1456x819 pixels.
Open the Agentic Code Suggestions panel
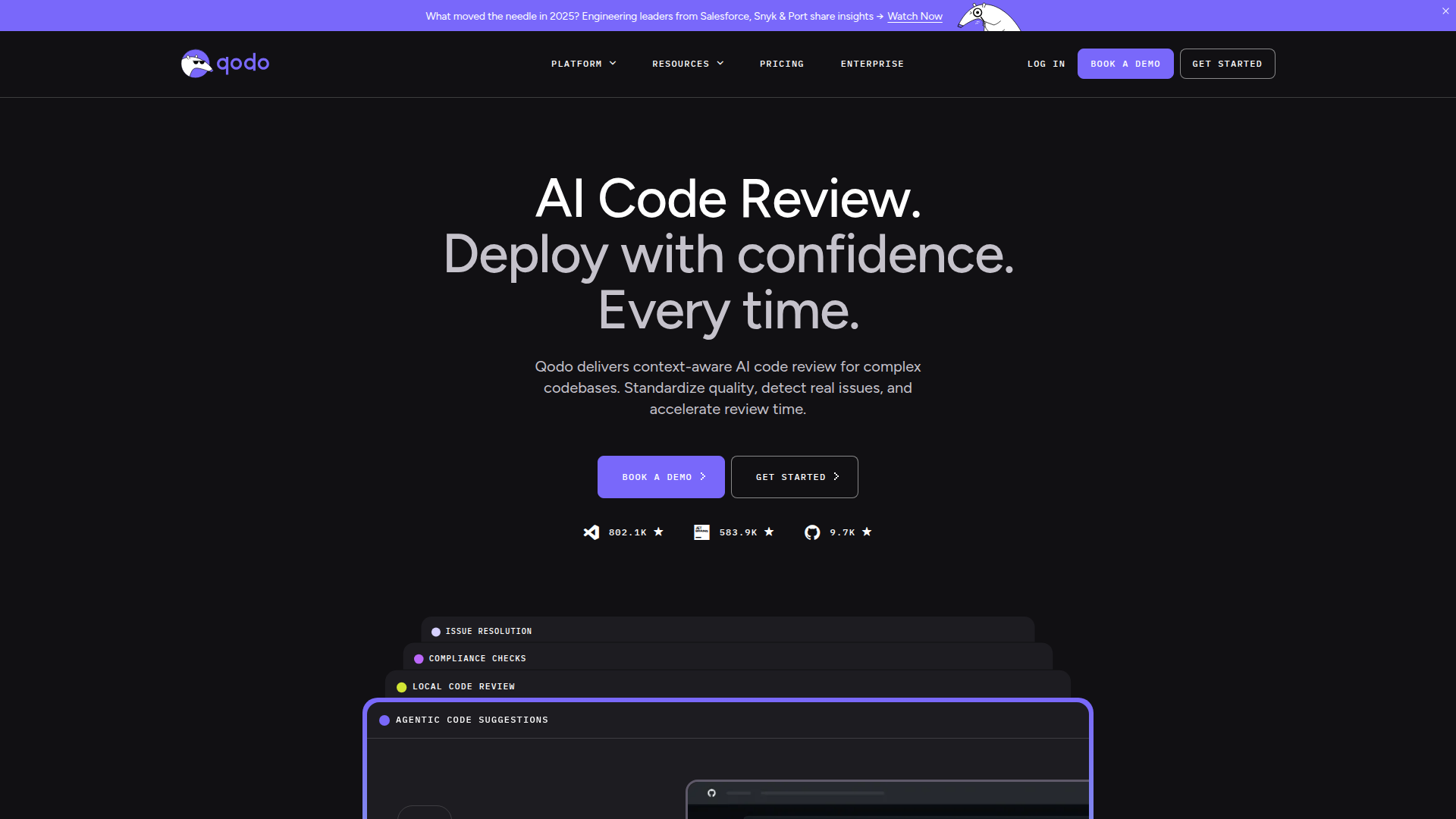point(472,720)
